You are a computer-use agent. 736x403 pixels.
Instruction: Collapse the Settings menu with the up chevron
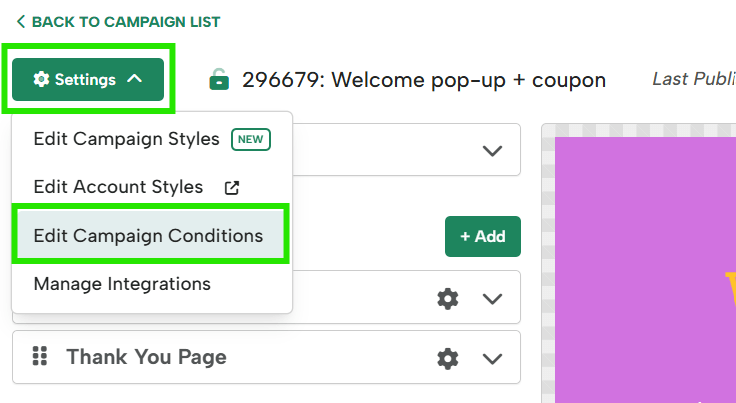(x=135, y=79)
